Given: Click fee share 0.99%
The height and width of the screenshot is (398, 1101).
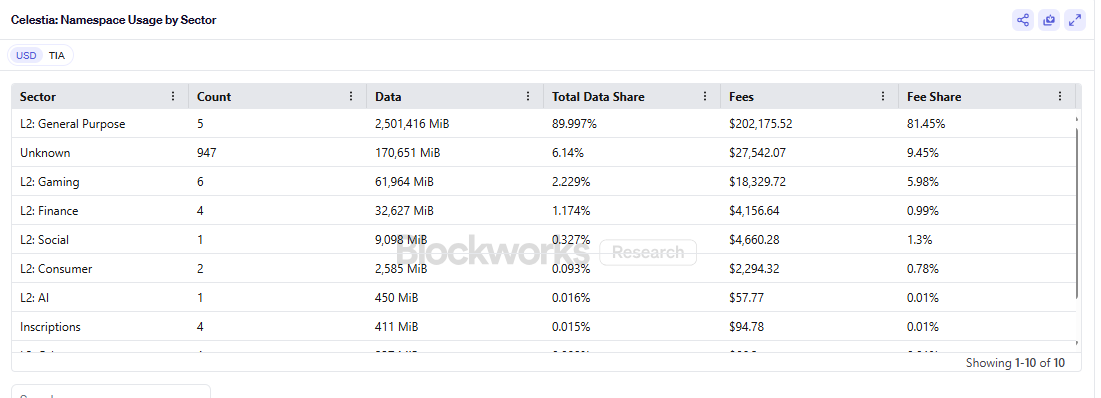Looking at the screenshot, I should point(923,211).
